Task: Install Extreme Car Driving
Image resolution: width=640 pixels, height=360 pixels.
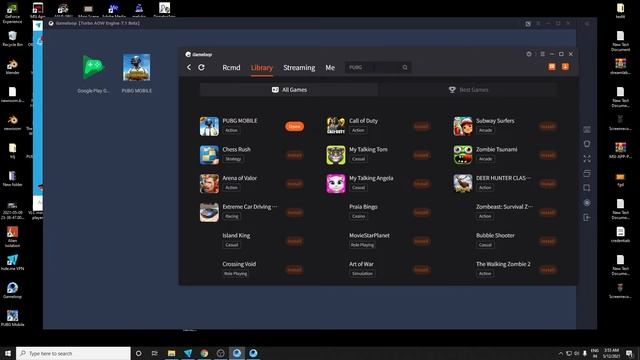Action: coord(294,212)
